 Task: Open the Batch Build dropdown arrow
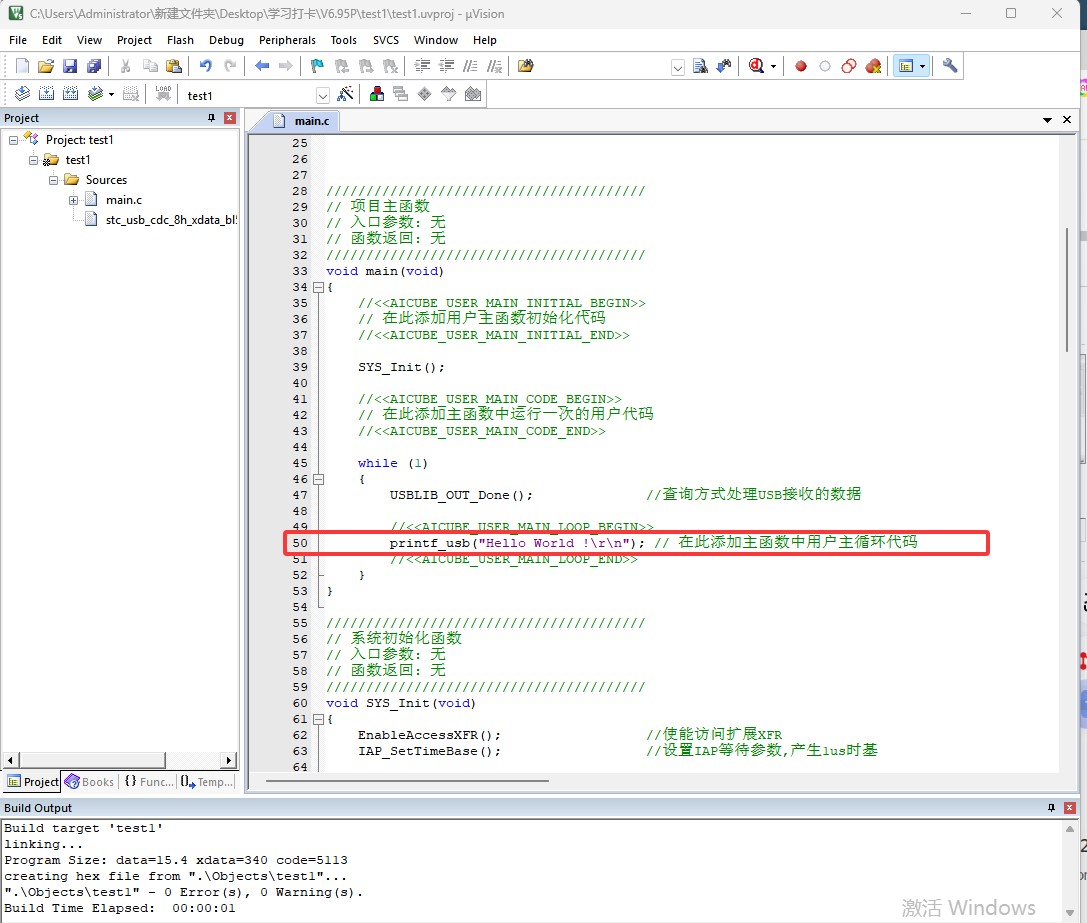111,94
